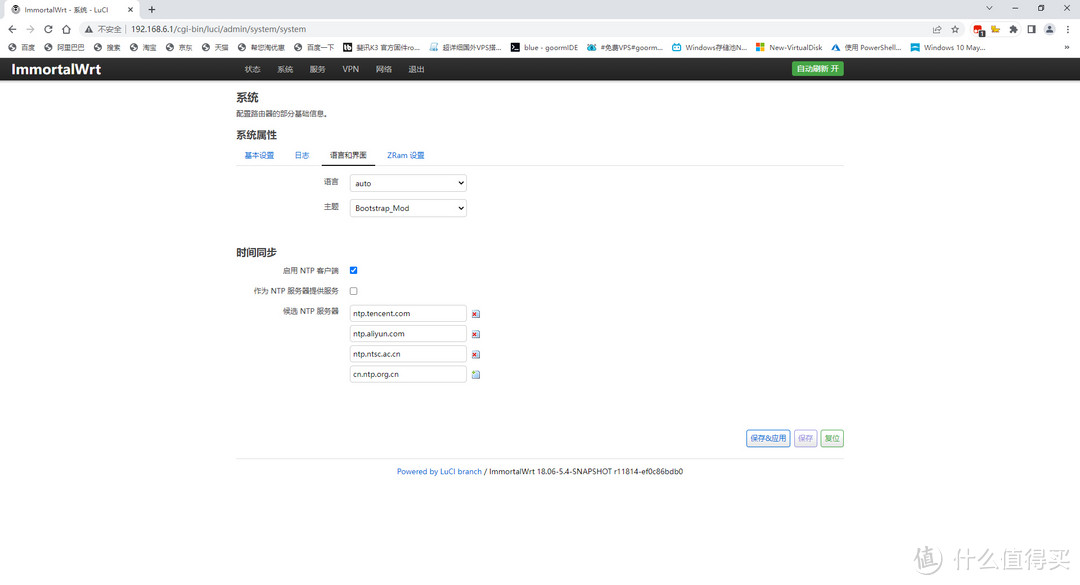This screenshot has width=1080, height=585.
Task: Expand the 主题 Bootstrap_Mod dropdown
Action: [408, 208]
